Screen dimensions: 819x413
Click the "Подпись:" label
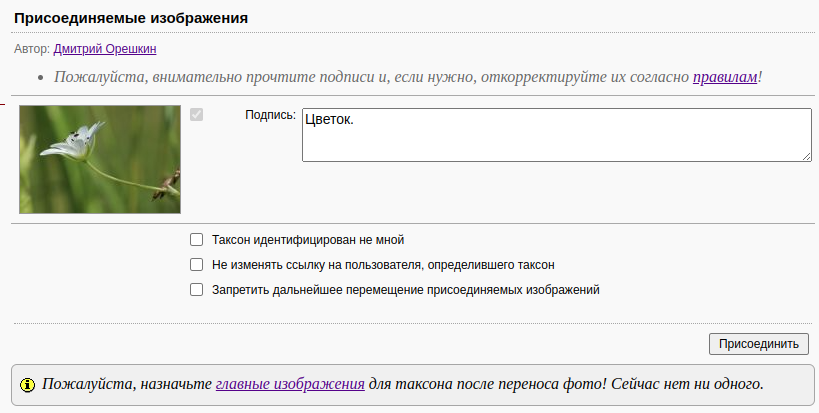pos(270,115)
